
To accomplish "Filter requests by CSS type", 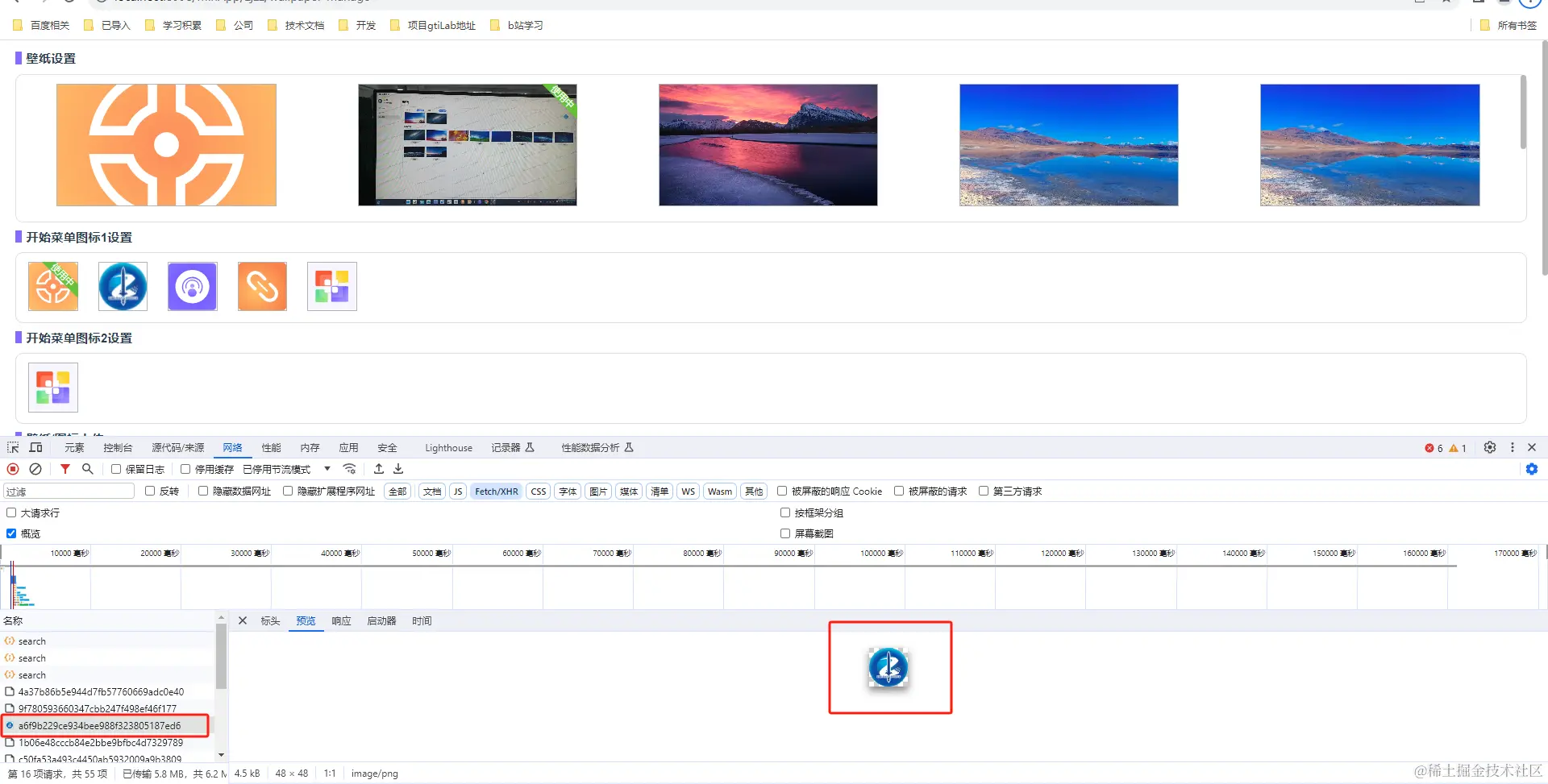I will pos(539,492).
